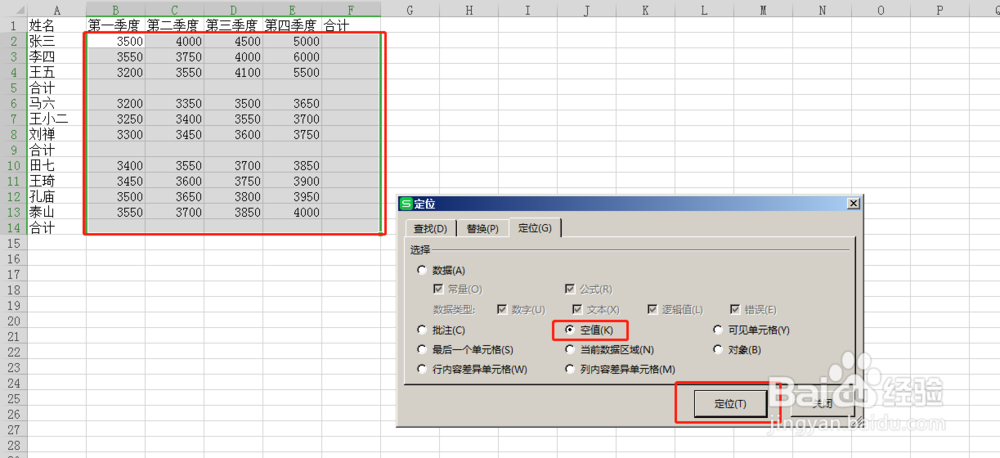
Task: Select column A header
Action: (57, 9)
